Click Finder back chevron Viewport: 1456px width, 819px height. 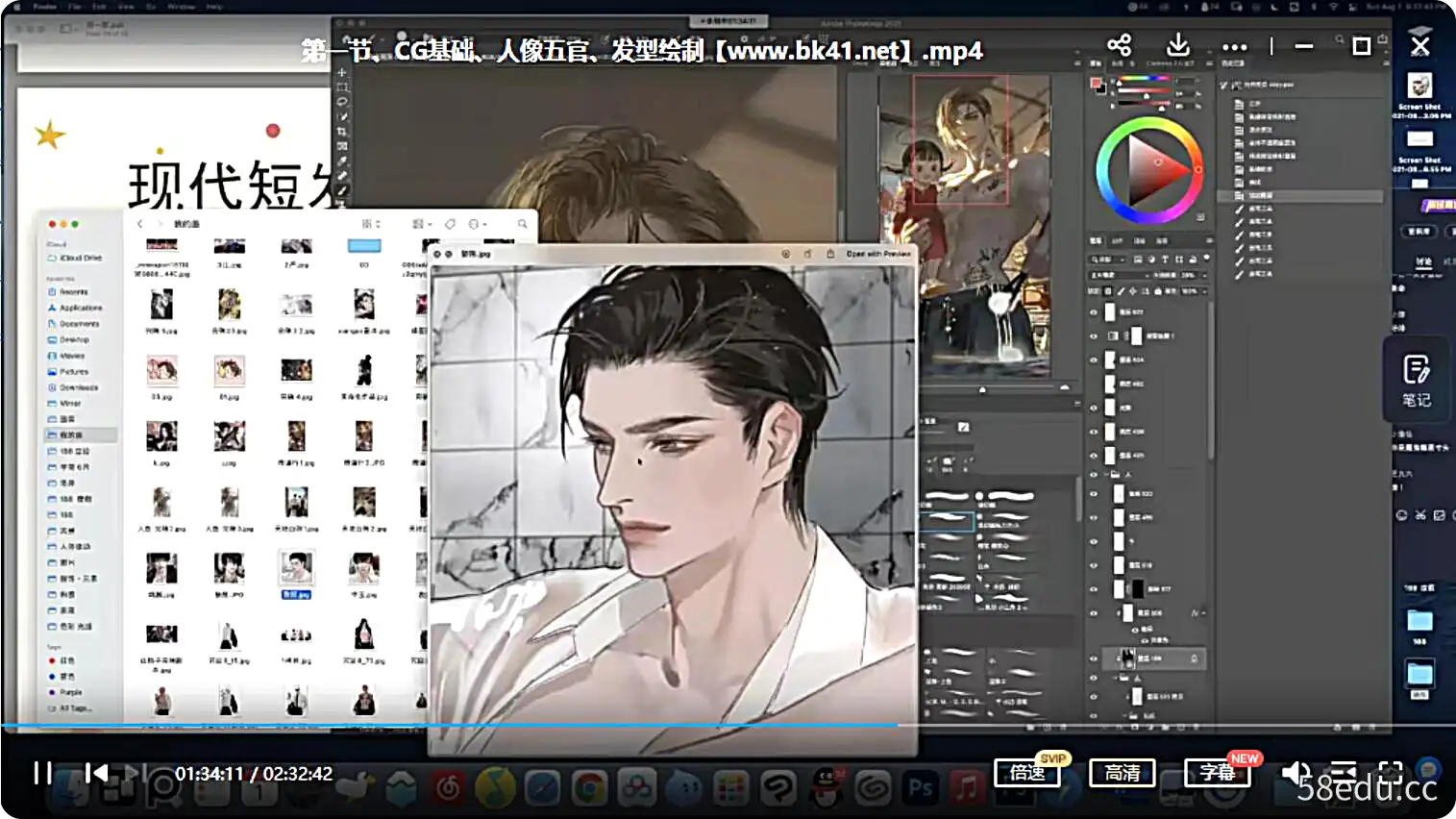(140, 224)
